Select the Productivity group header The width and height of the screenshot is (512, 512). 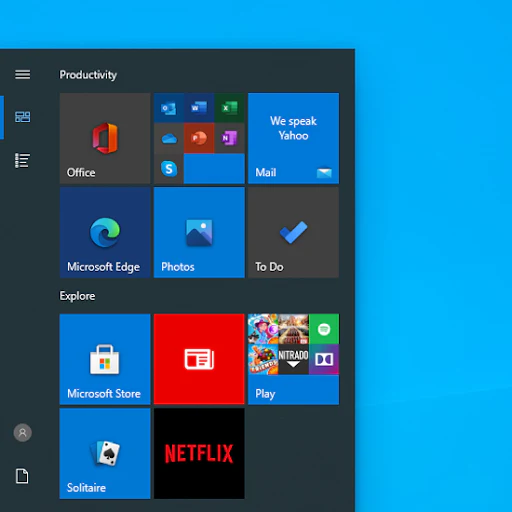[x=88, y=75]
